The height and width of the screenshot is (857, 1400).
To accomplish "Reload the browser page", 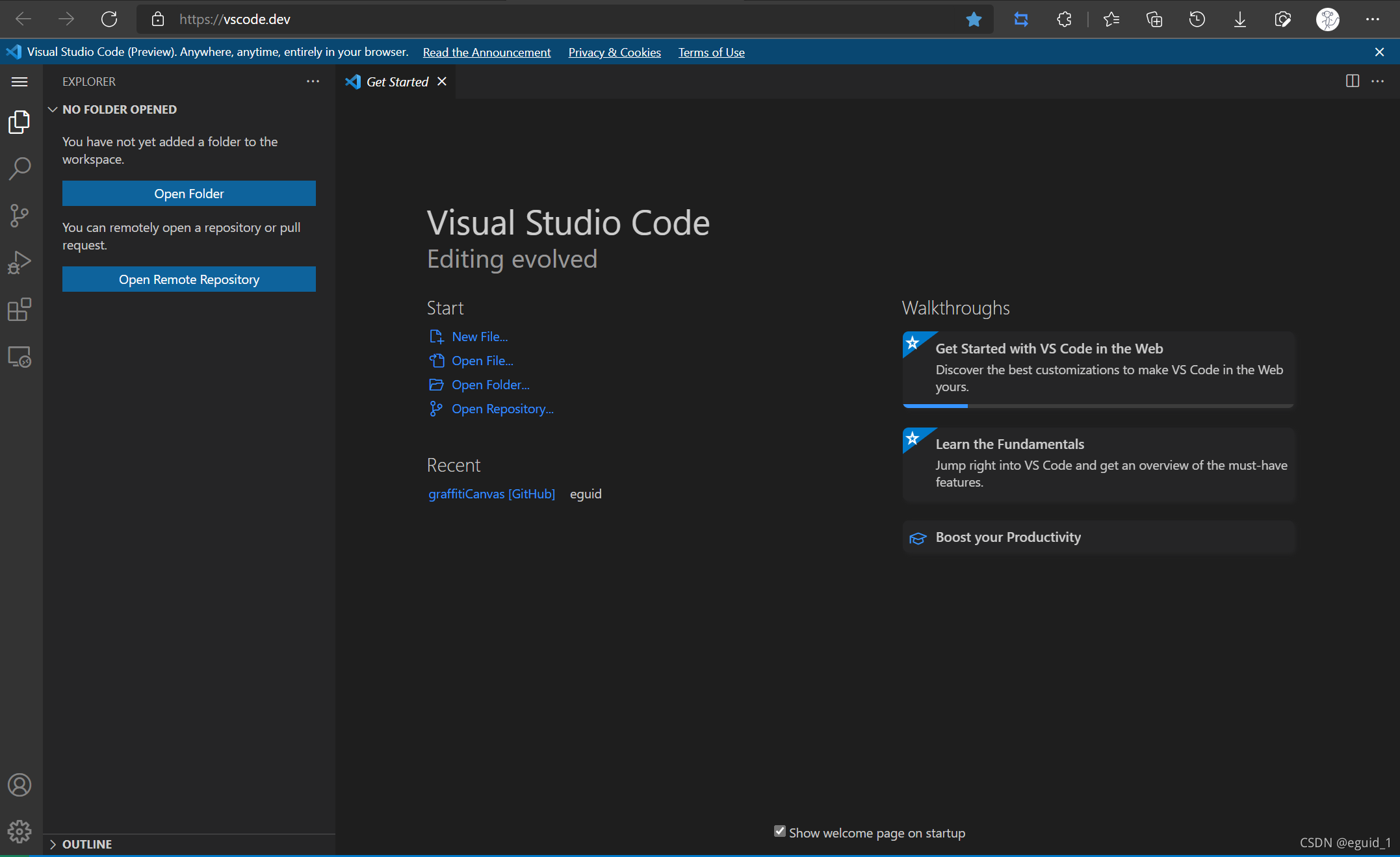I will [x=109, y=19].
